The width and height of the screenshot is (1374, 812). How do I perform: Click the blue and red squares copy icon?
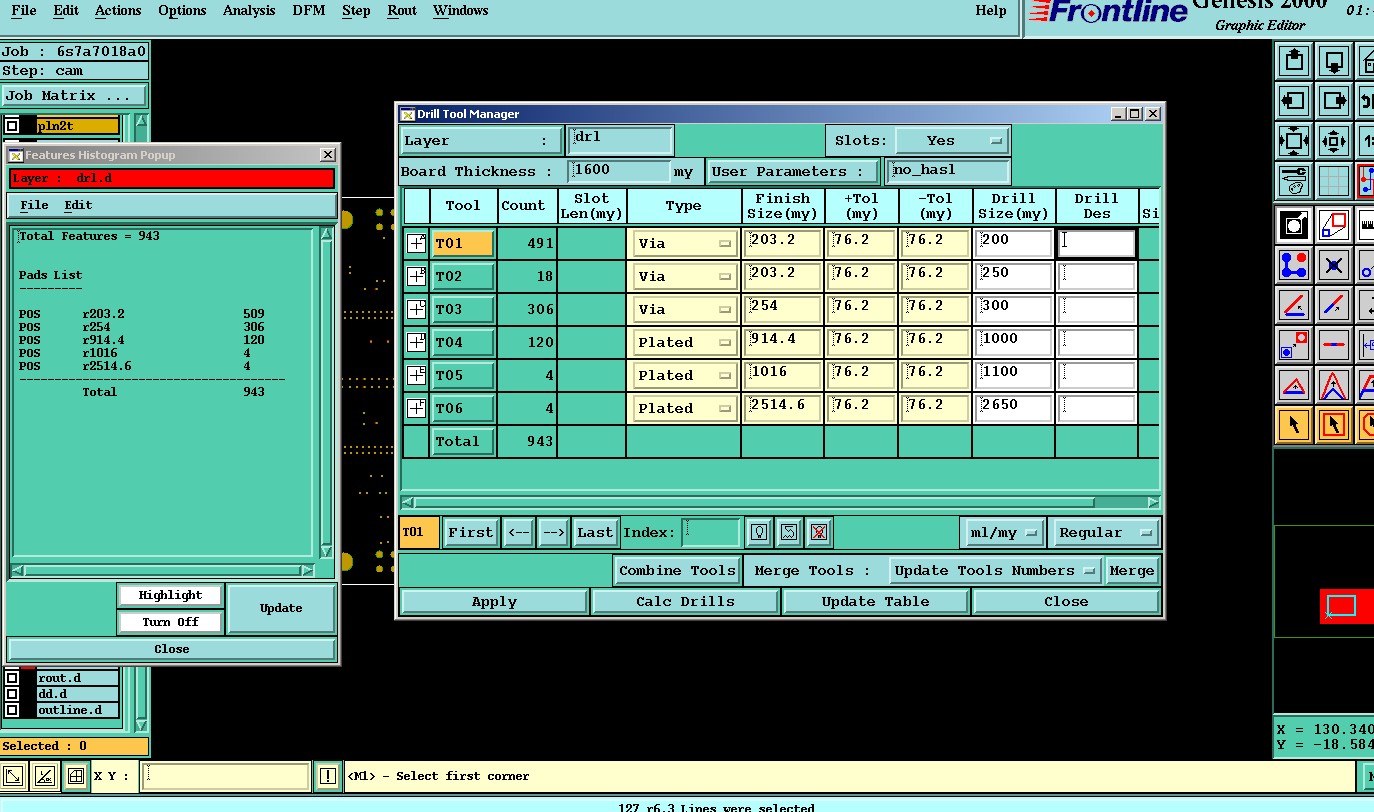click(1294, 345)
